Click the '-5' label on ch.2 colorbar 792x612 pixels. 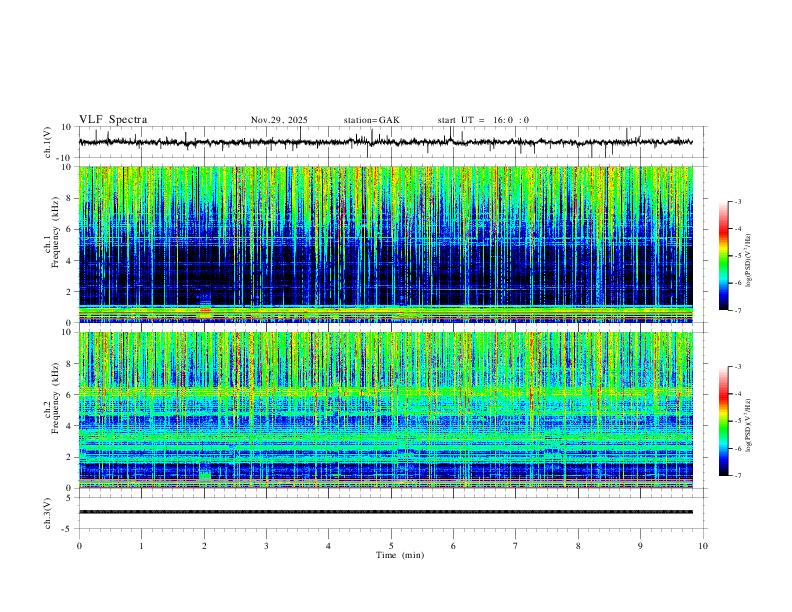(737, 421)
